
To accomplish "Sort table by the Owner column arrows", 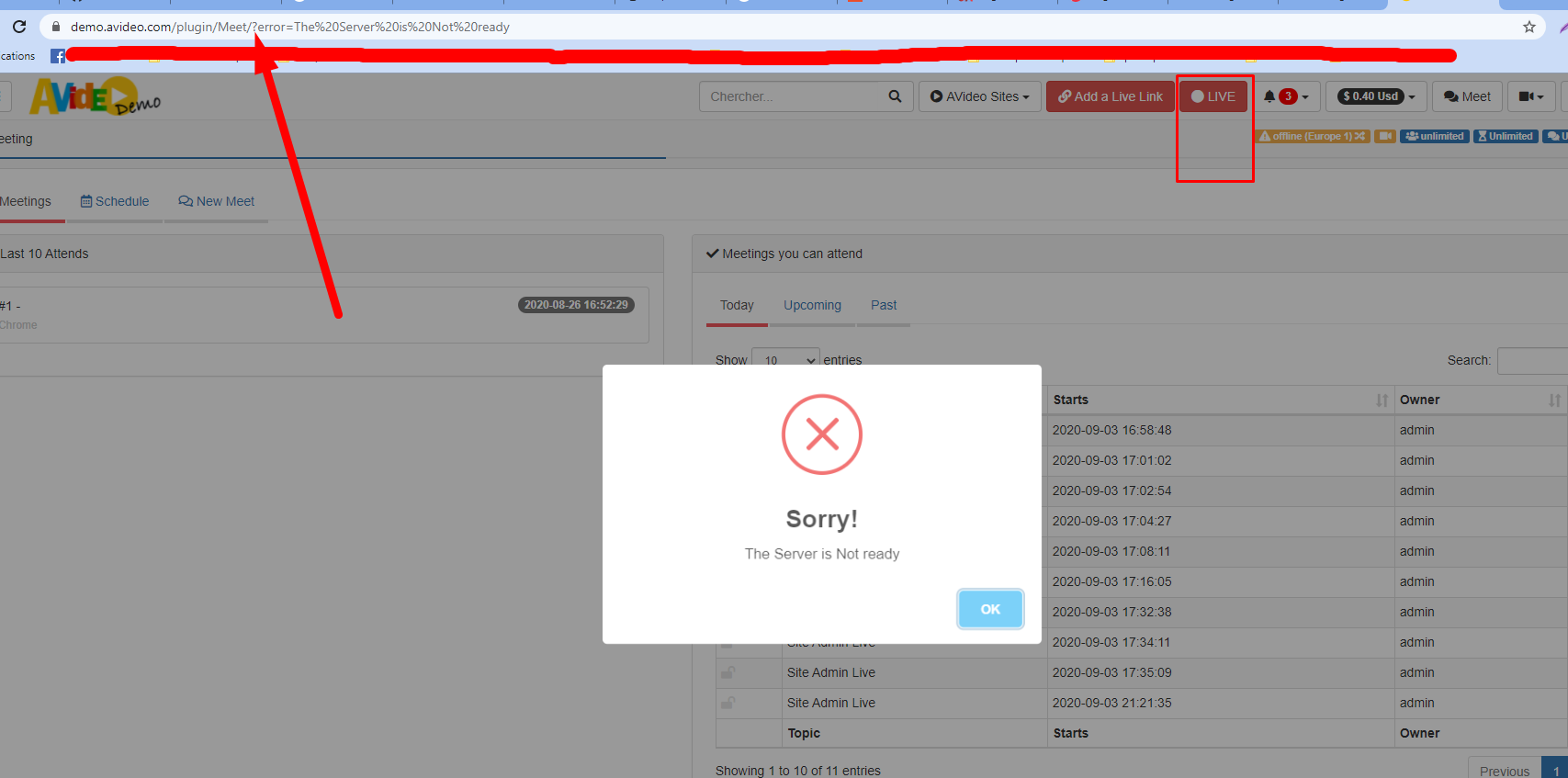I will [x=1554, y=400].
